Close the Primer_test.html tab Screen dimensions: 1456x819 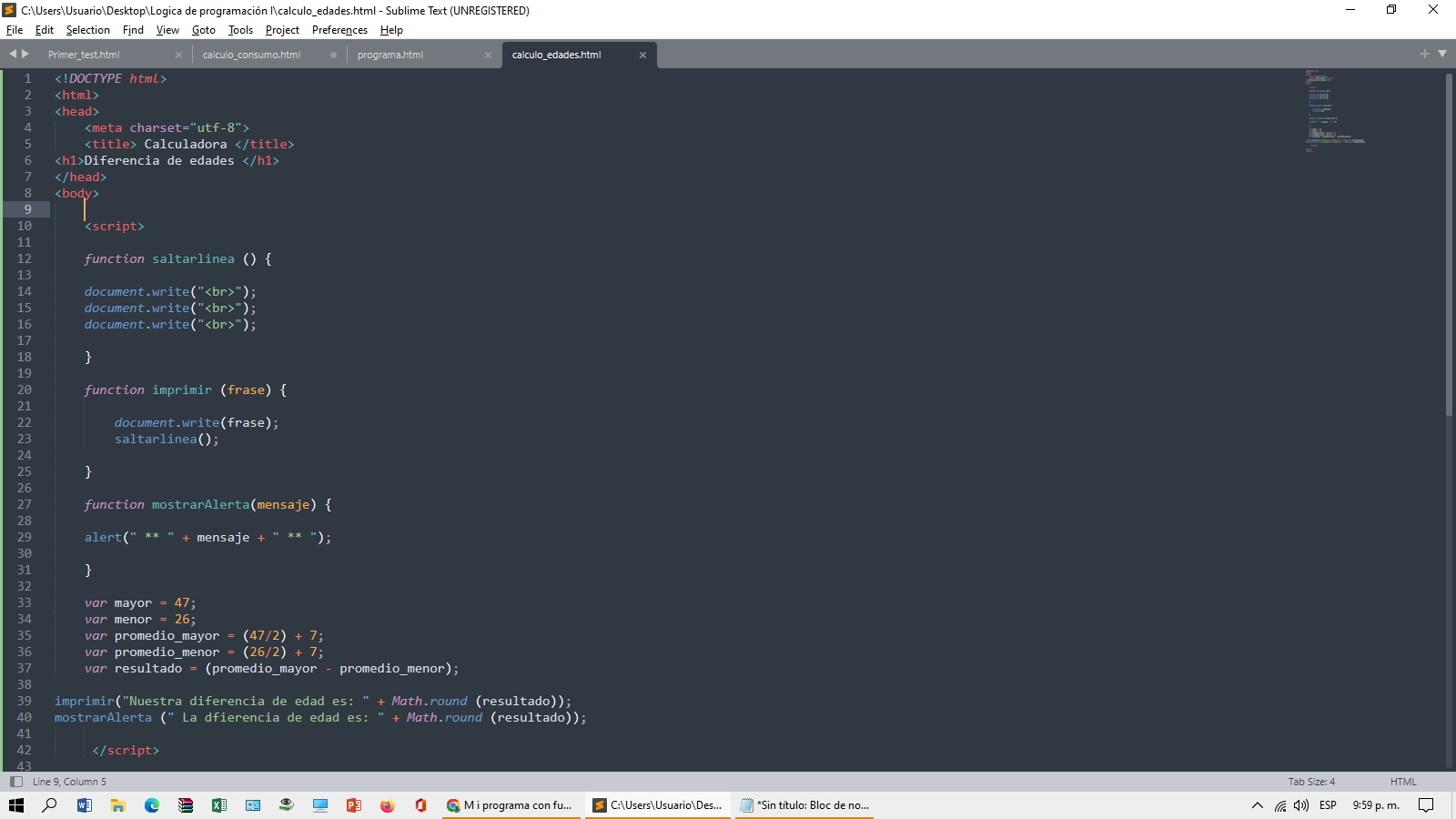tap(178, 56)
